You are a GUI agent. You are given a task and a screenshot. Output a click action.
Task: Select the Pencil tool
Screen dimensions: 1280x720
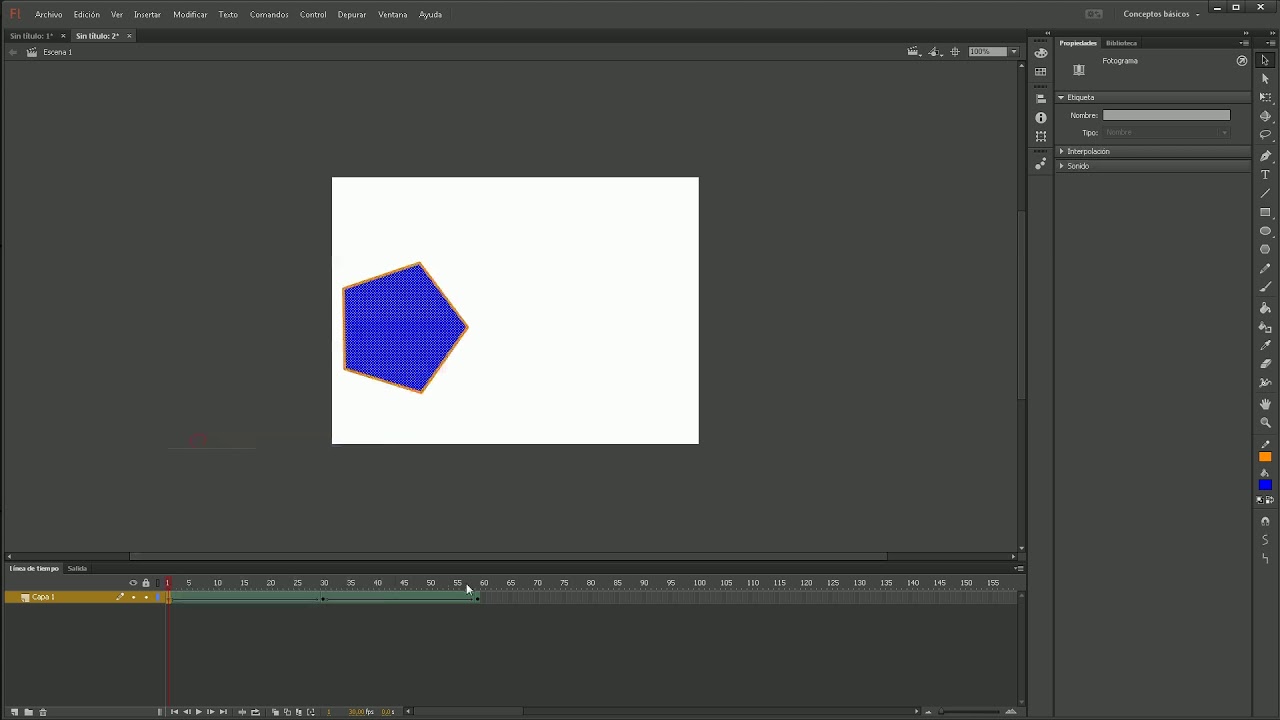(1265, 269)
